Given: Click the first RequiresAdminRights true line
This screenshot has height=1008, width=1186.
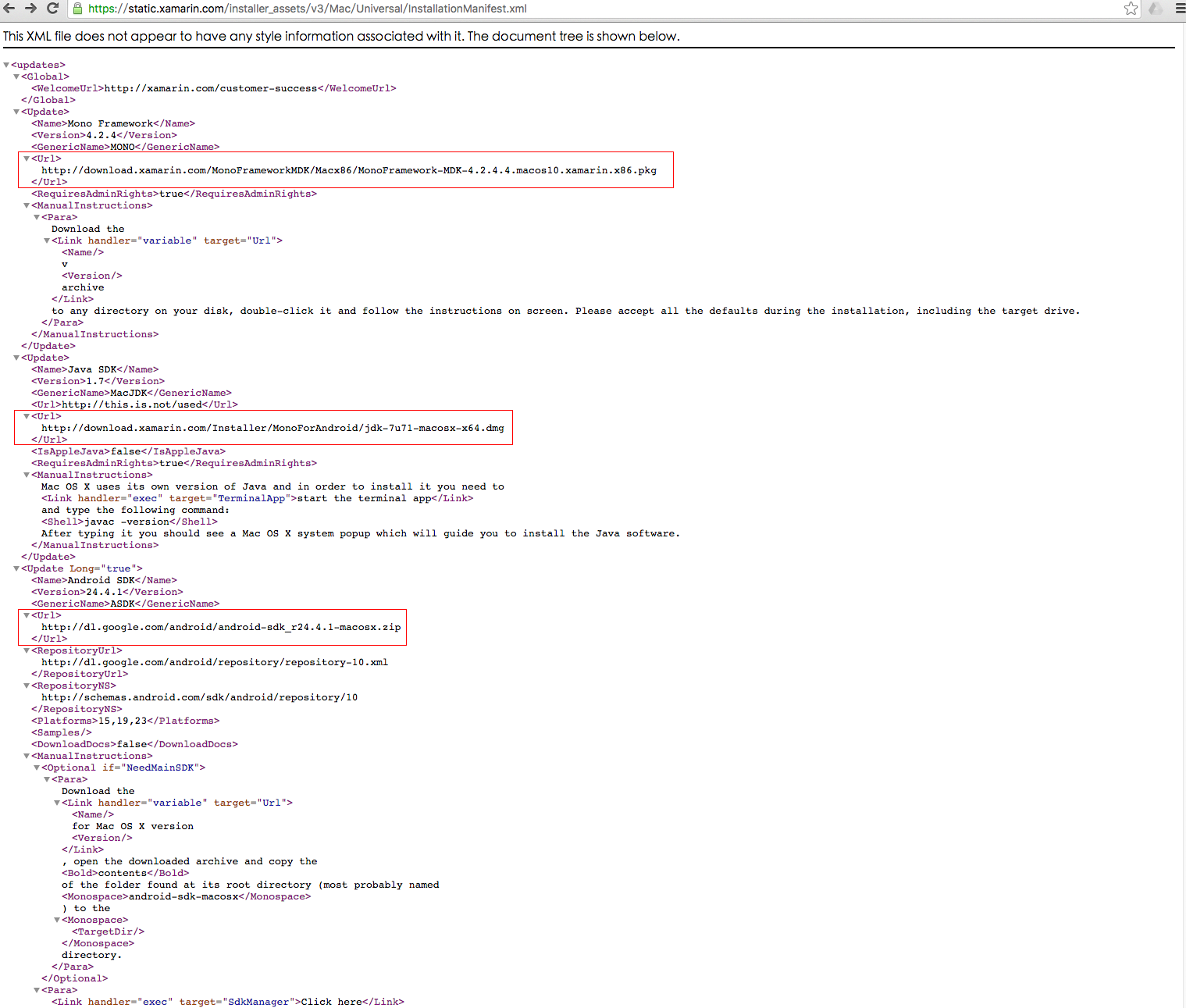Looking at the screenshot, I should click(174, 194).
